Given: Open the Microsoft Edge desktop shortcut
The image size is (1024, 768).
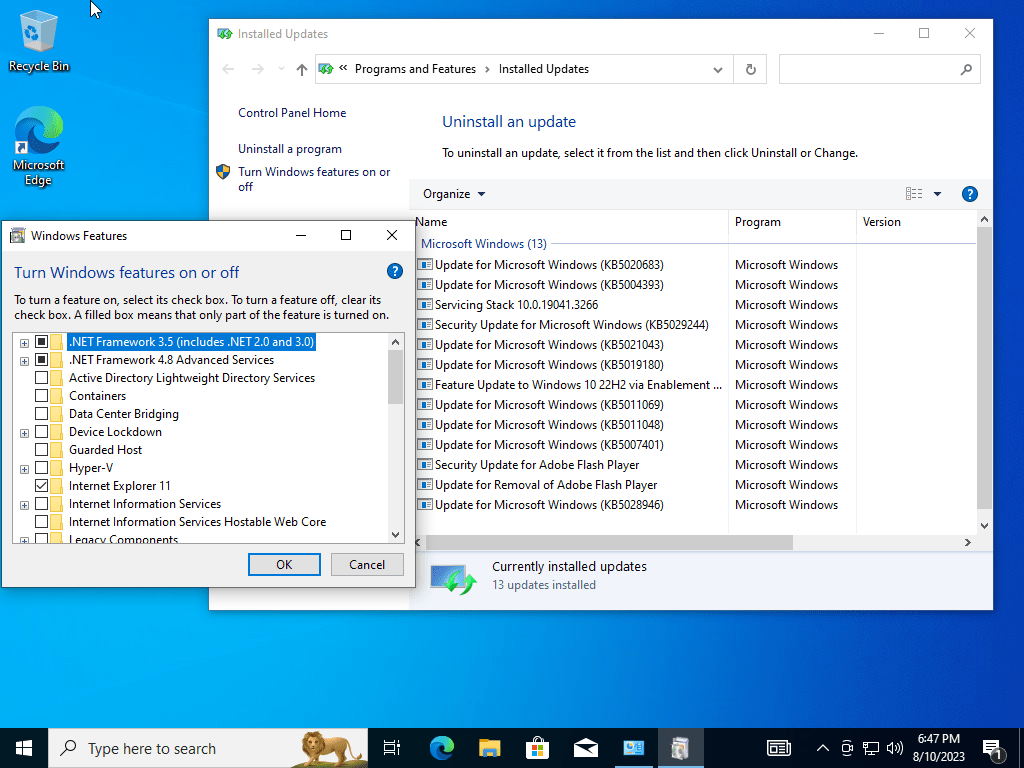Looking at the screenshot, I should (39, 146).
